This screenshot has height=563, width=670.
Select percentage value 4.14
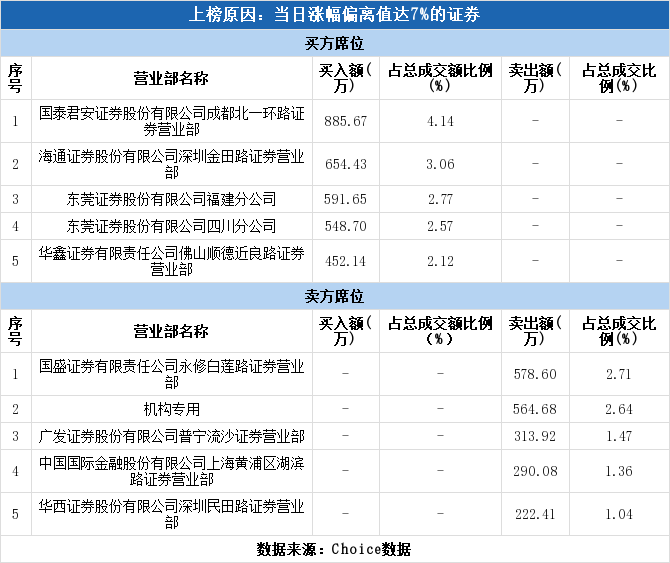coord(441,121)
